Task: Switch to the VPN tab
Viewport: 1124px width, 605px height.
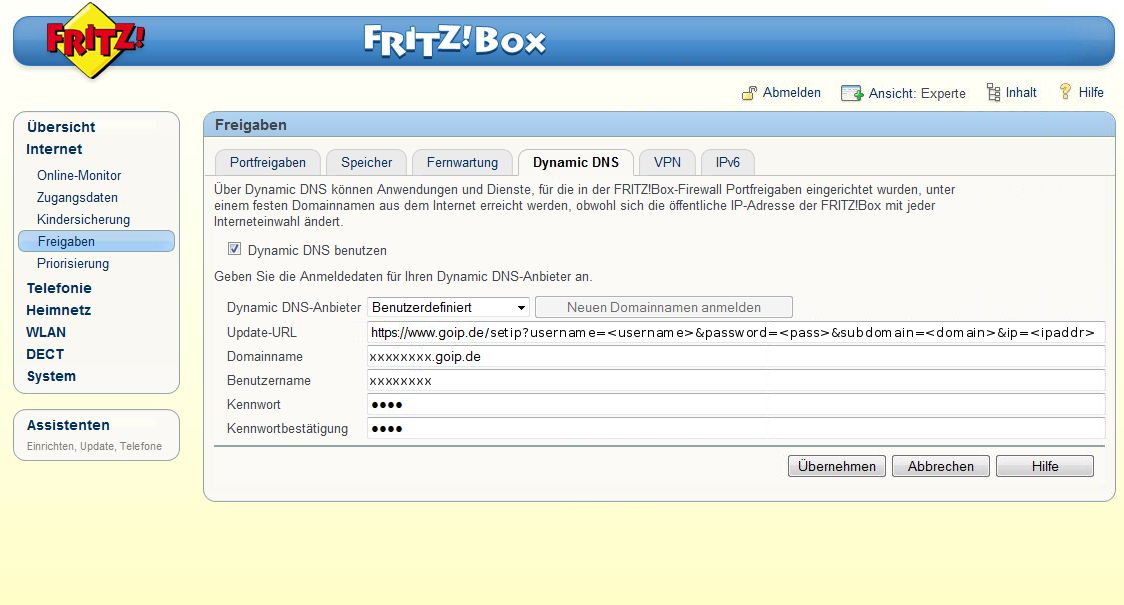Action: [x=667, y=162]
